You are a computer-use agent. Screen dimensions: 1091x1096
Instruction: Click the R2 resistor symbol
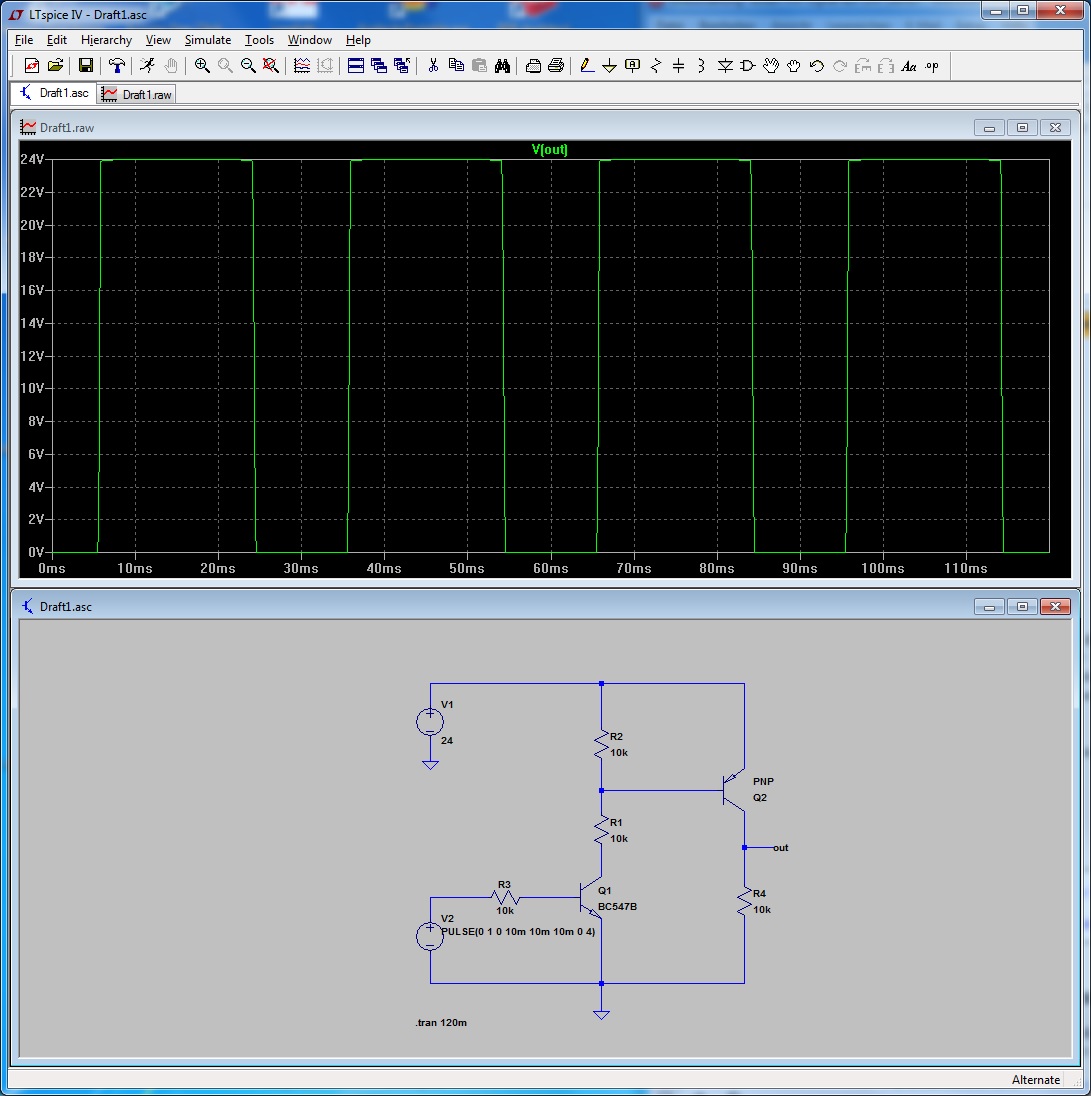point(601,744)
